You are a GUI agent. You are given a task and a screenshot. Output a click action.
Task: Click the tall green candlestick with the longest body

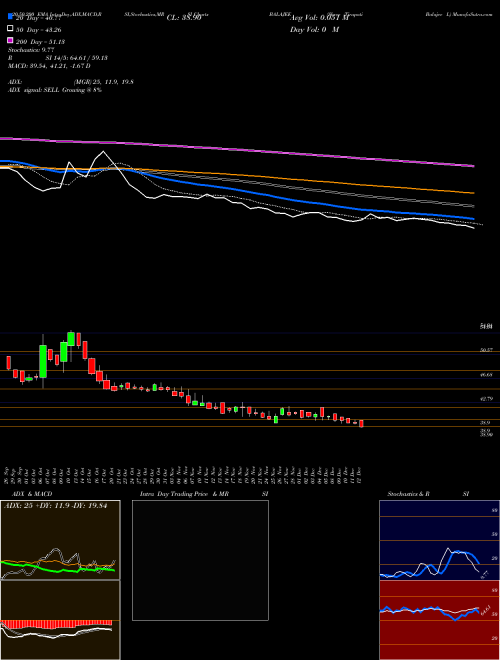43,361
